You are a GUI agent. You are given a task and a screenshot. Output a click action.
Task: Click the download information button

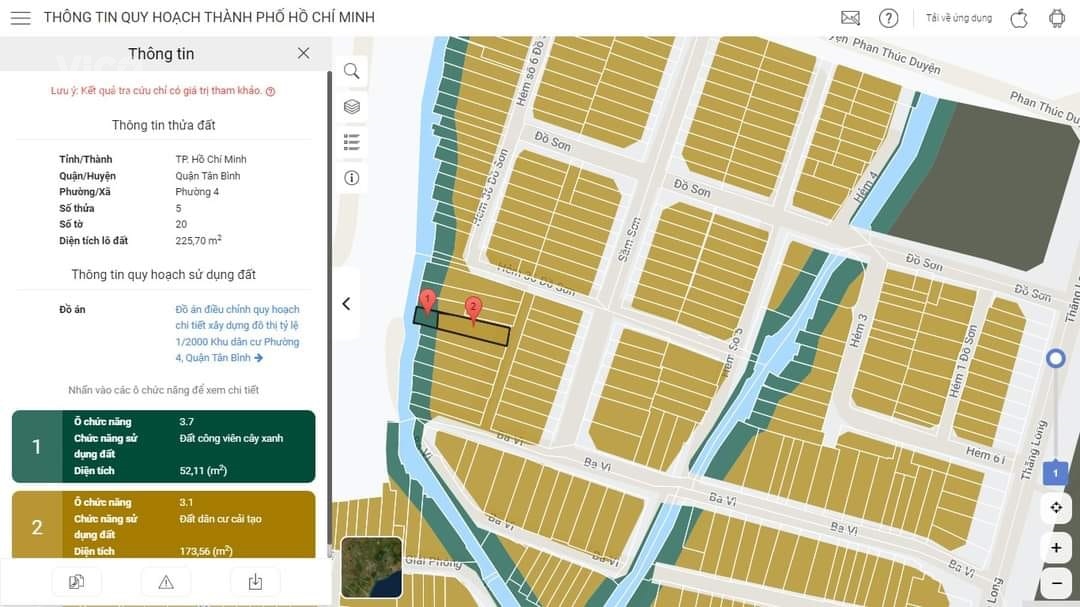click(255, 582)
